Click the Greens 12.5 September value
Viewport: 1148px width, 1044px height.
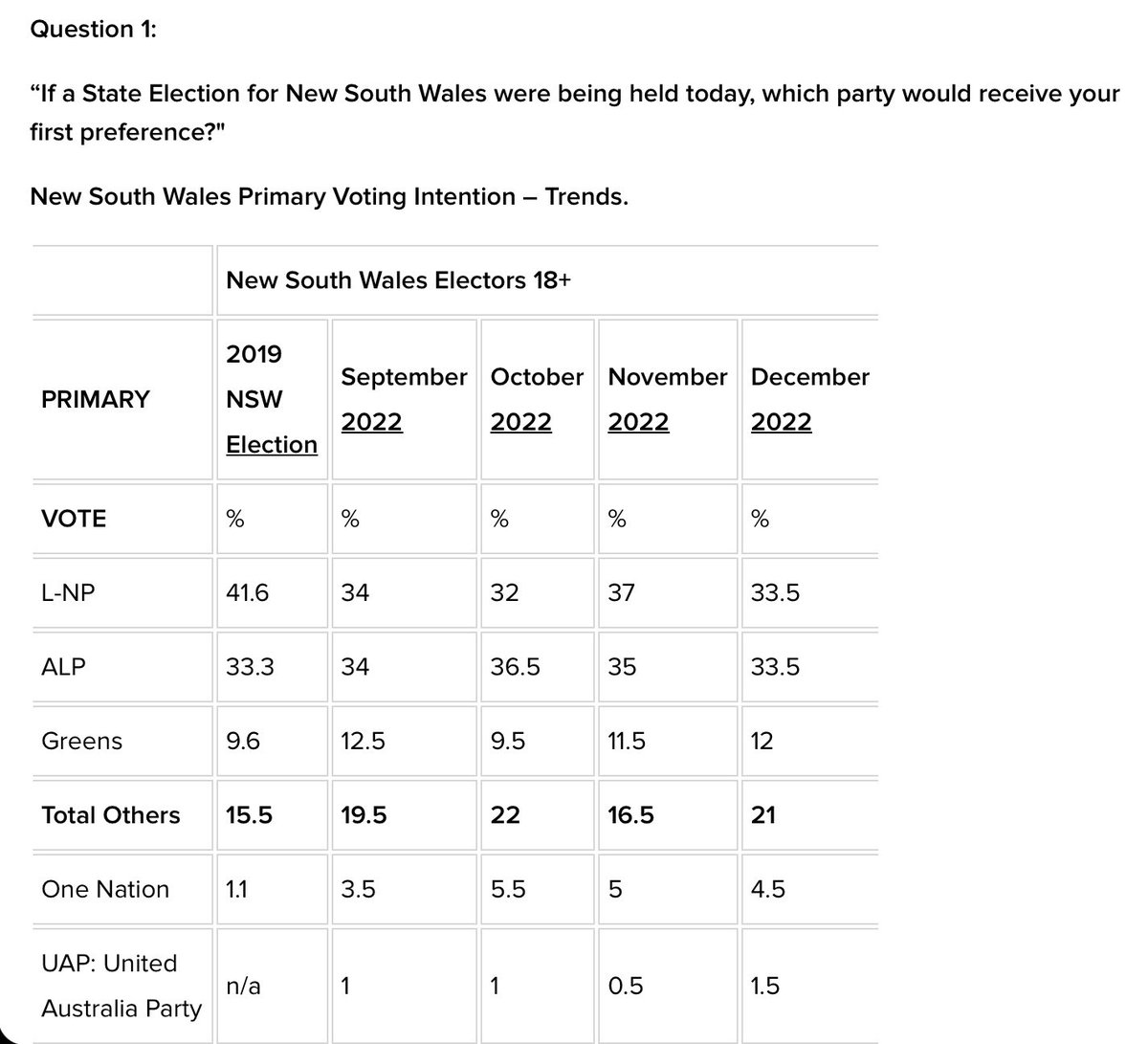tap(363, 741)
